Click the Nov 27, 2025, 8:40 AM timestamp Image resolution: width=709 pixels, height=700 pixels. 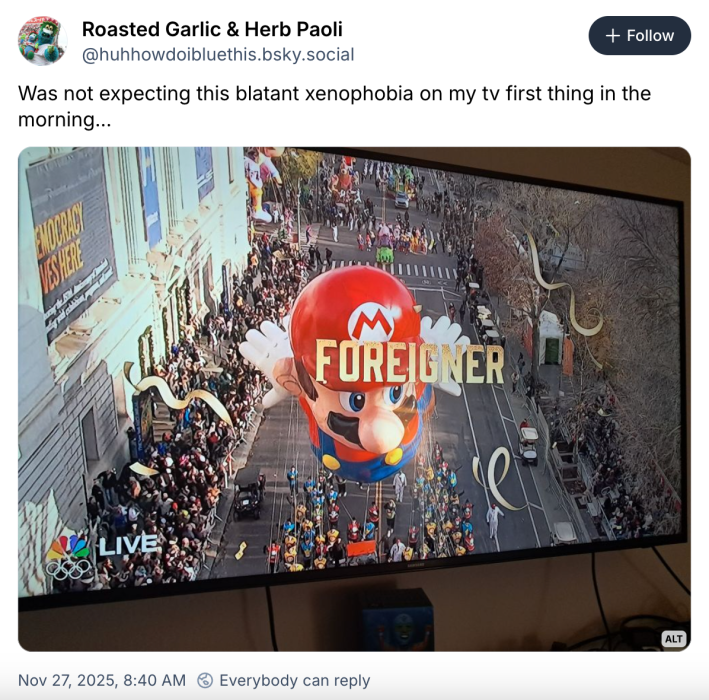(x=102, y=680)
